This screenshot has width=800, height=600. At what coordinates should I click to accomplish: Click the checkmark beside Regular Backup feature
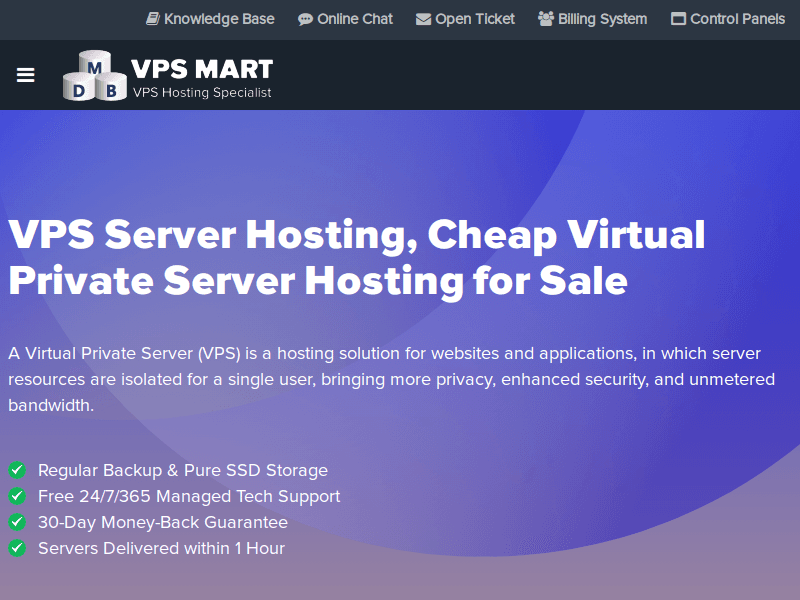pos(16,470)
